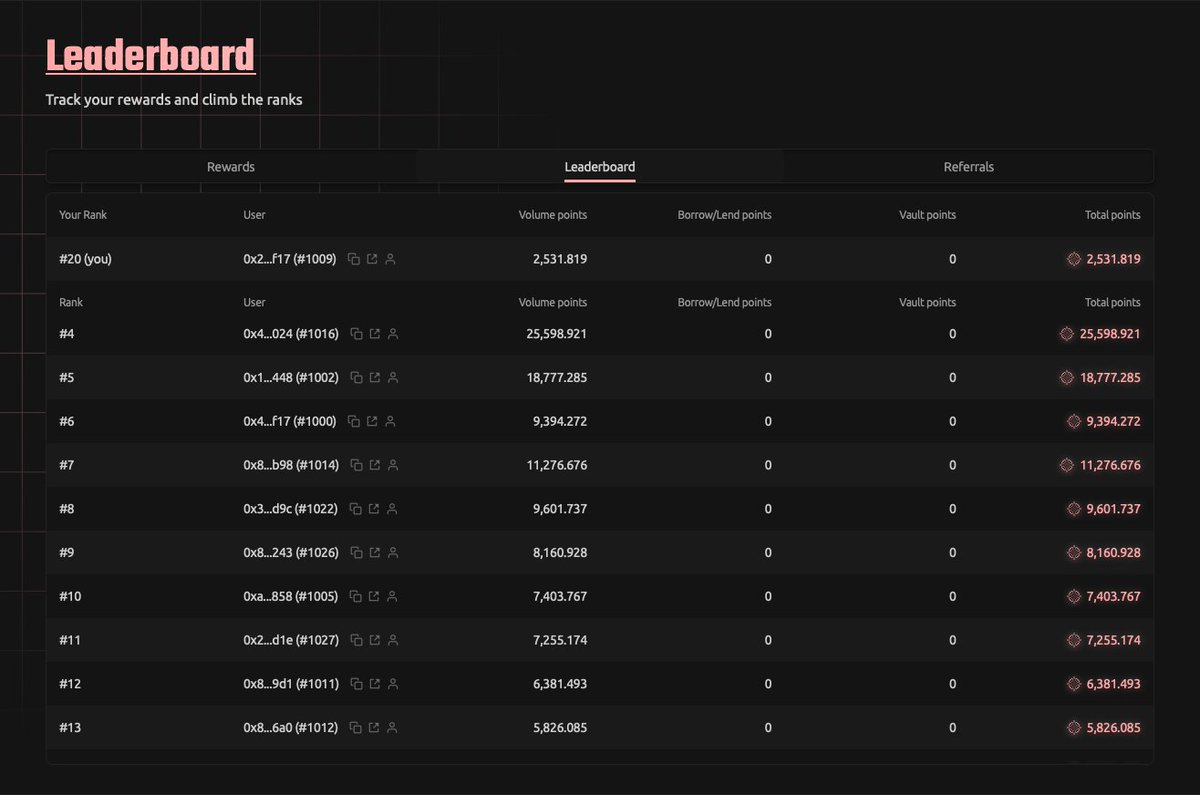Copy address of user 0x4...024 (#1016)
This screenshot has height=795, width=1200.
[x=356, y=334]
